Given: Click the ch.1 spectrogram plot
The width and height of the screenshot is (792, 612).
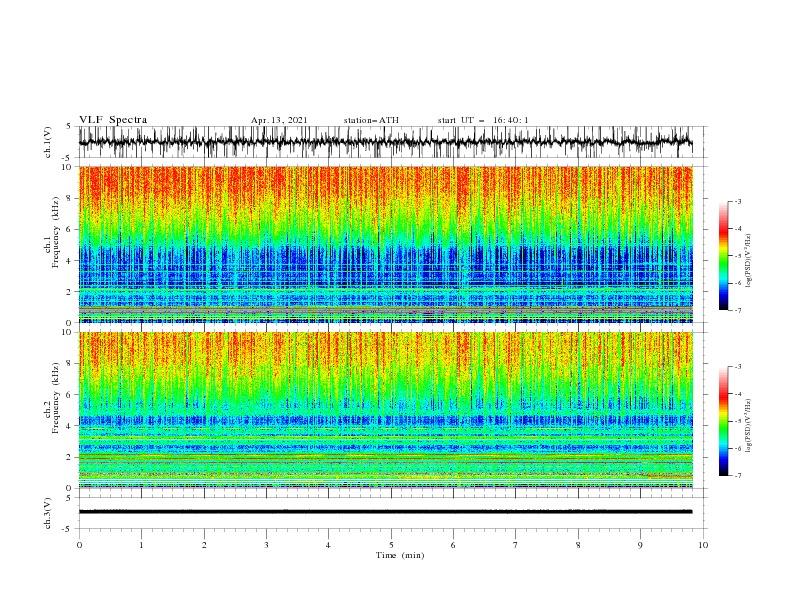Looking at the screenshot, I should click(386, 244).
